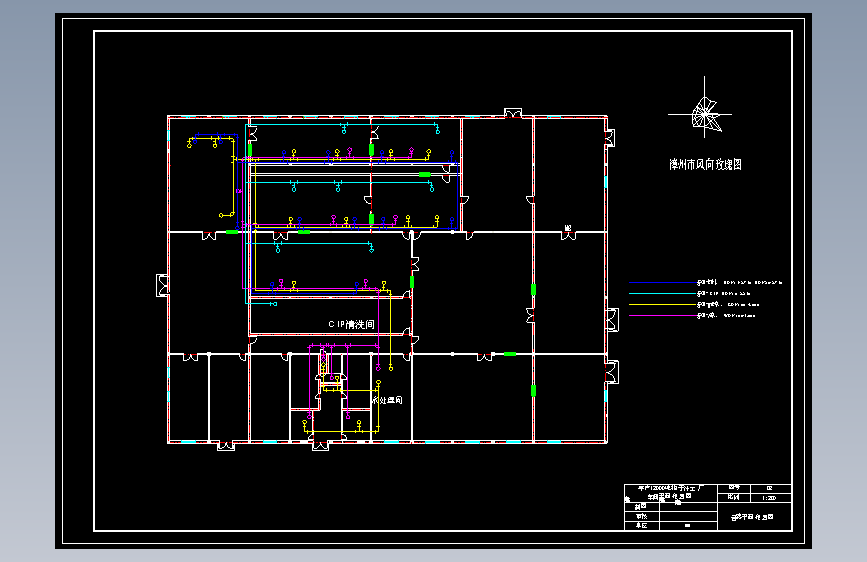The height and width of the screenshot is (562, 867).
Task: Select the top wall door symbol
Action: [513, 113]
